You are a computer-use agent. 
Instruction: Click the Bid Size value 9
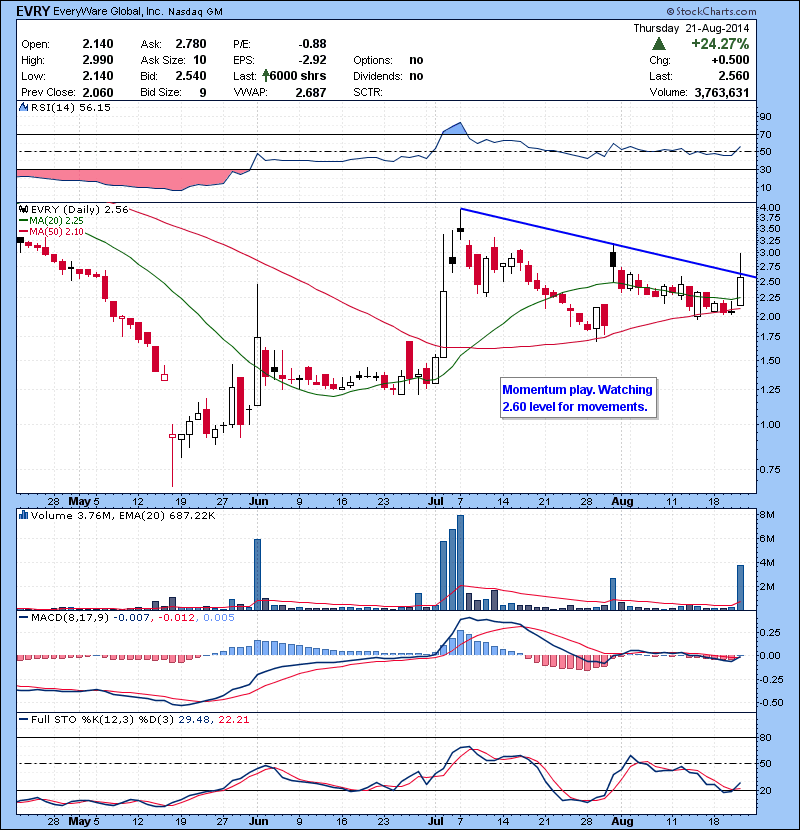pos(203,93)
